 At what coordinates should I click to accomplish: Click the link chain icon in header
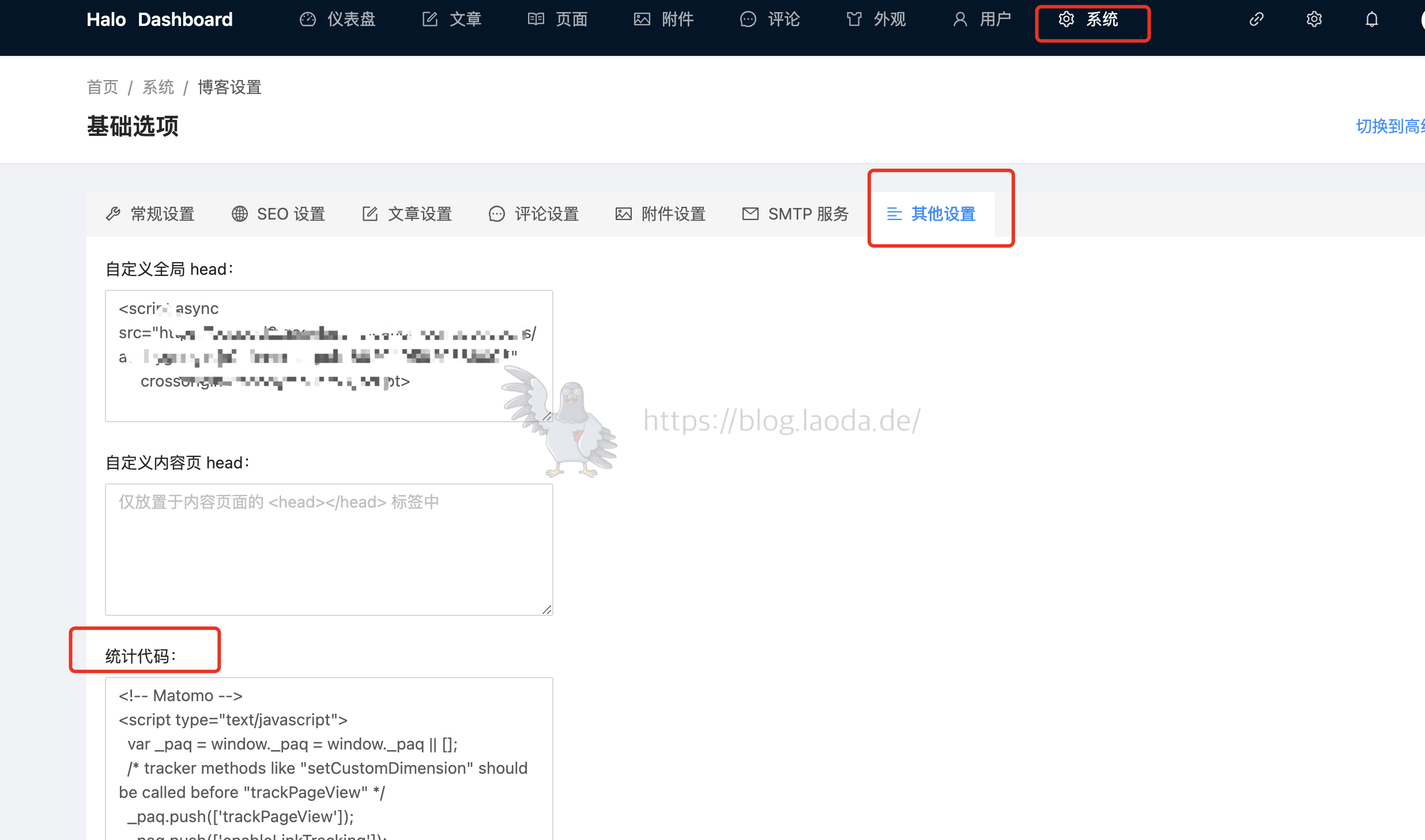tap(1256, 20)
